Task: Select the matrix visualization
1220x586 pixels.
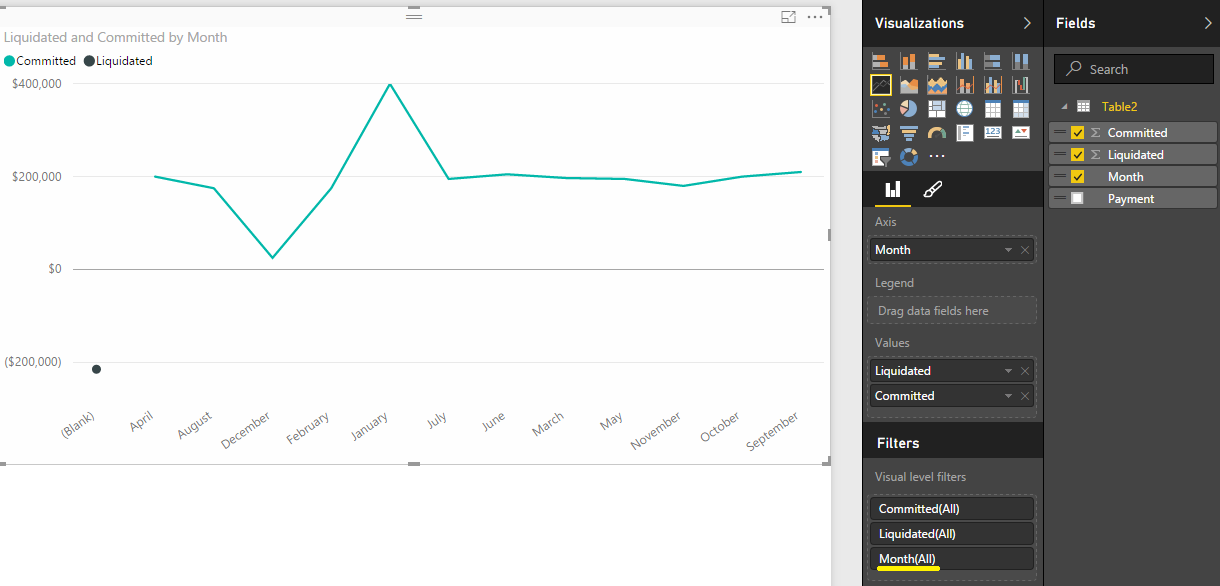Action: tap(1021, 109)
